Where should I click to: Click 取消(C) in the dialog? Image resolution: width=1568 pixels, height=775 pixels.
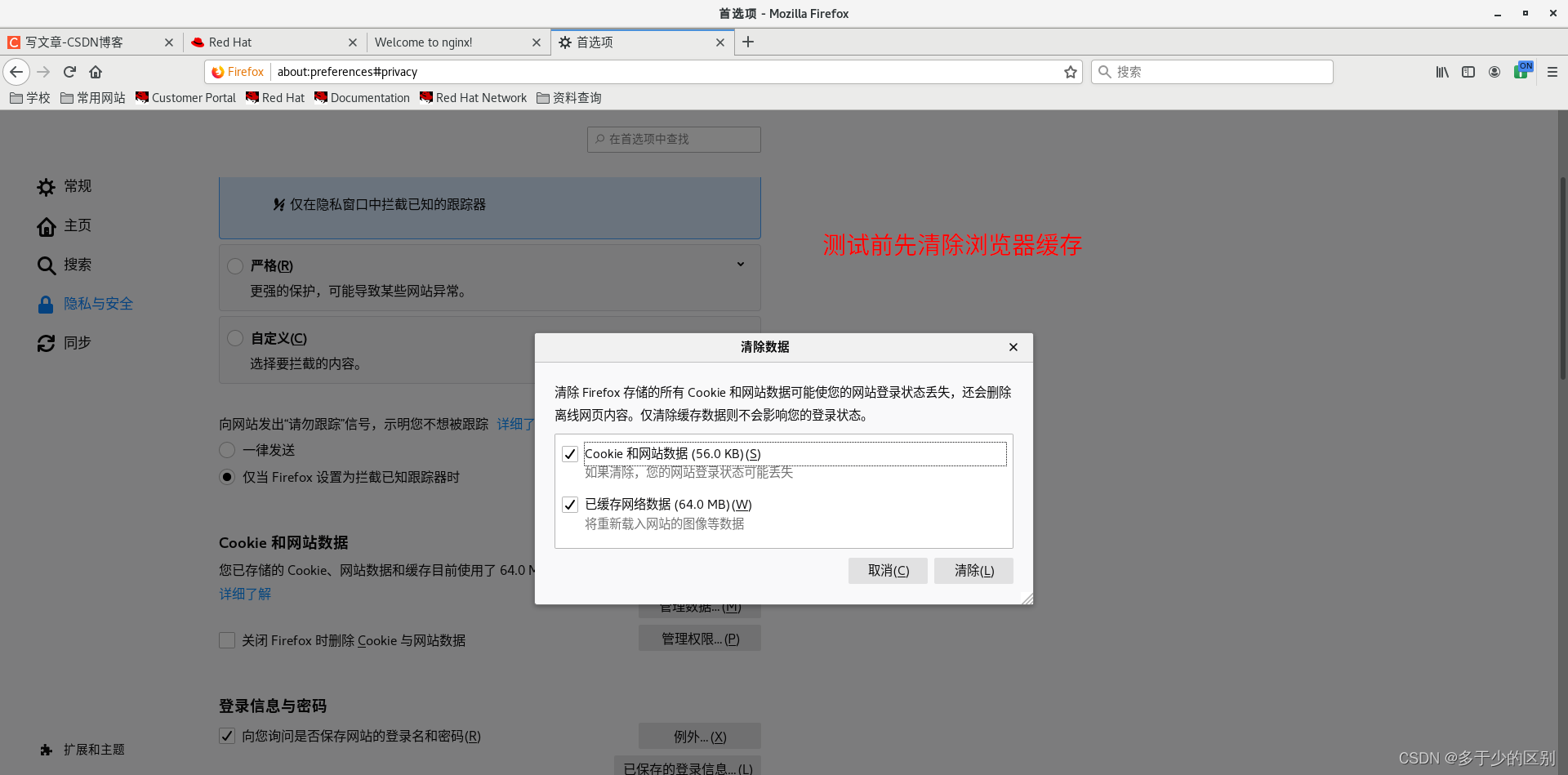pyautogui.click(x=888, y=571)
